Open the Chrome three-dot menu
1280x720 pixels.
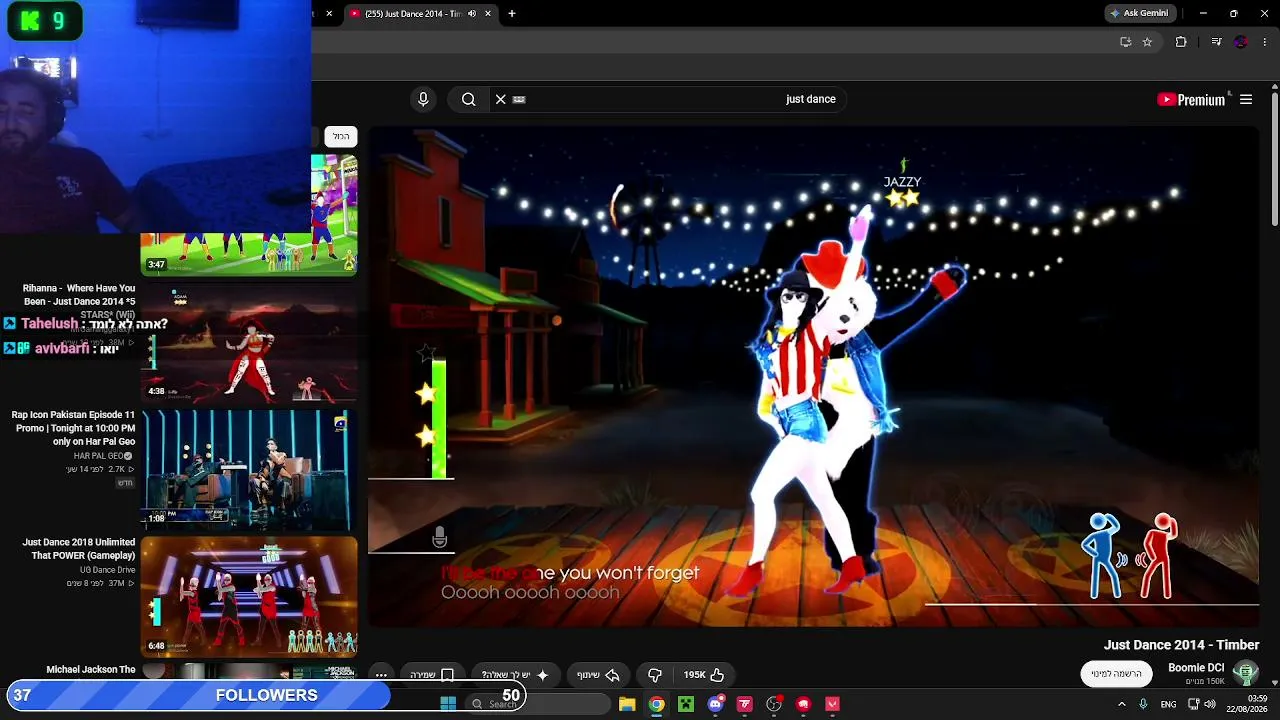click(x=1265, y=42)
